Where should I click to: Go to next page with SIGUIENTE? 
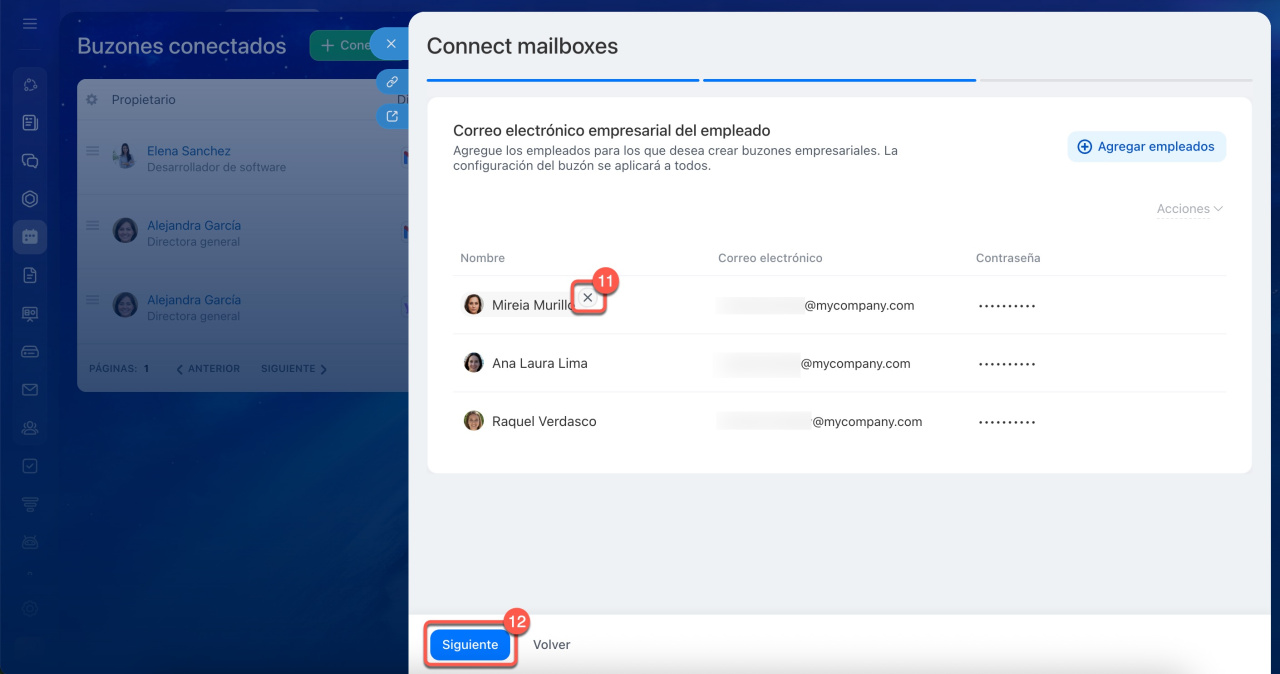[294, 369]
